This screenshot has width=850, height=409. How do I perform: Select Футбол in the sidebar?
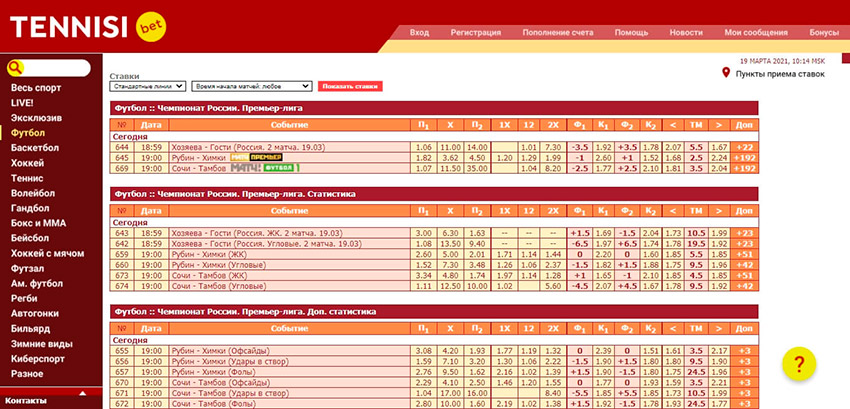28,133
